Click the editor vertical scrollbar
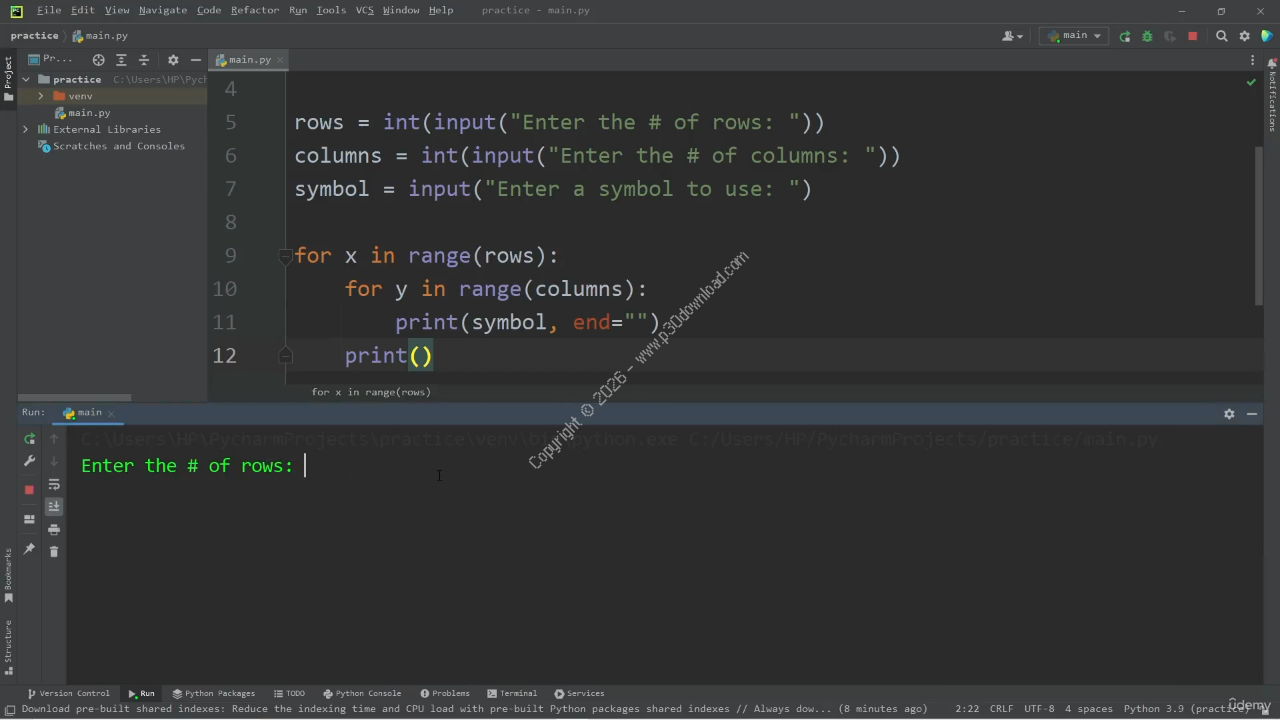The width and height of the screenshot is (1280, 720). pyautogui.click(x=1258, y=224)
